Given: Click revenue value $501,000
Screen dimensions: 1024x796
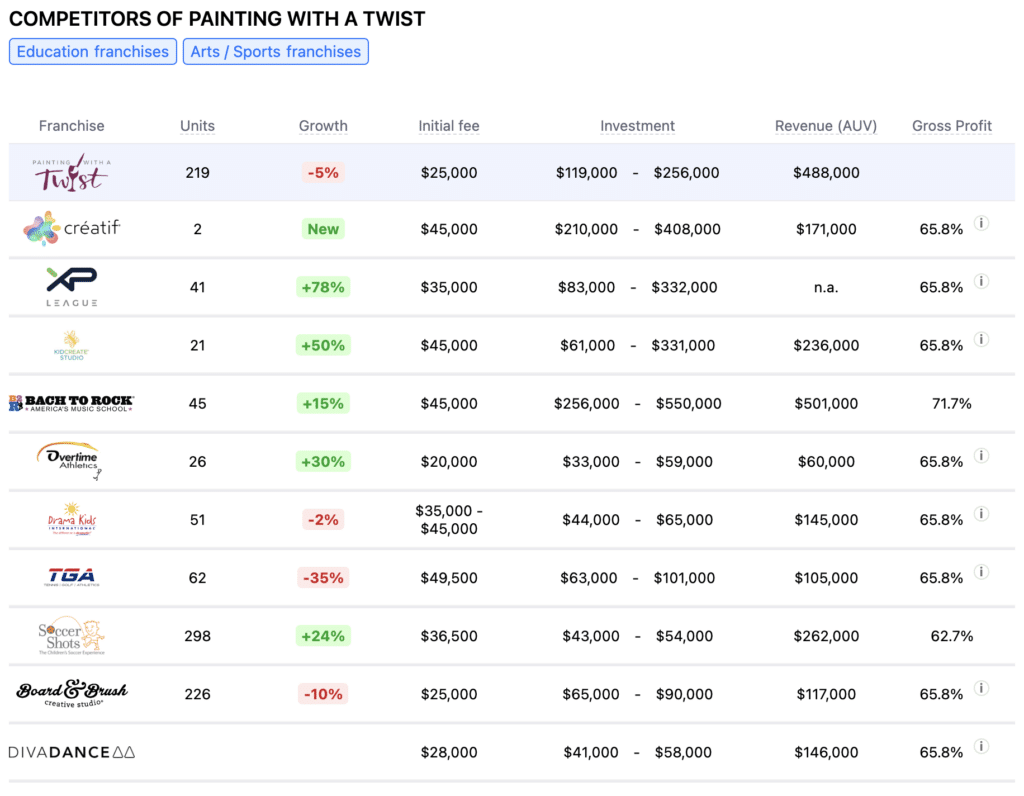Looking at the screenshot, I should coord(826,403).
